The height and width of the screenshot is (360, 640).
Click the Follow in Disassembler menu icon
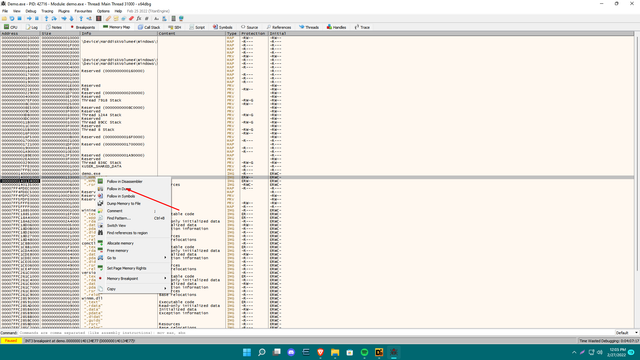(x=100, y=181)
